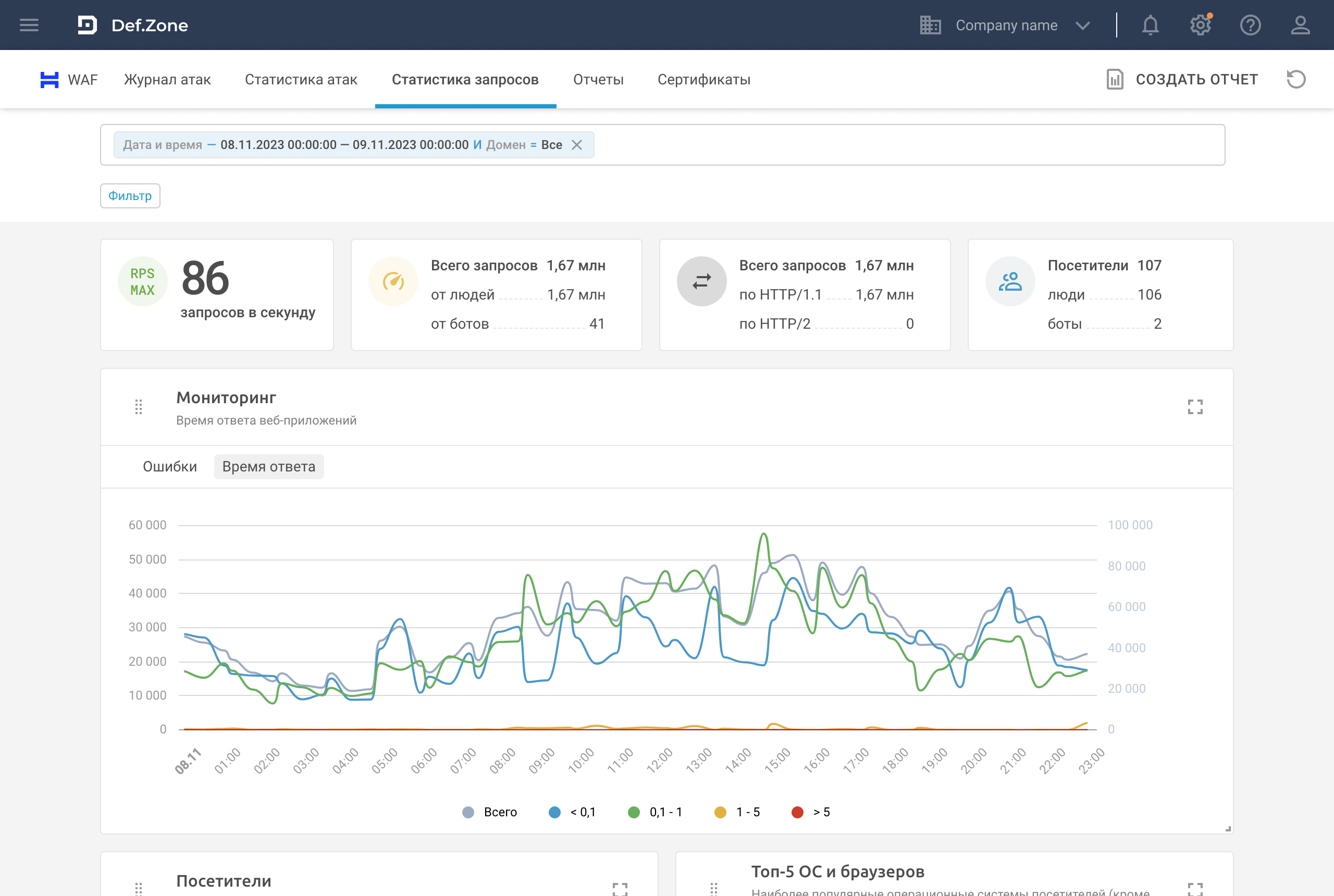
Task: Open the Журнал атак tab
Action: pyautogui.click(x=167, y=79)
